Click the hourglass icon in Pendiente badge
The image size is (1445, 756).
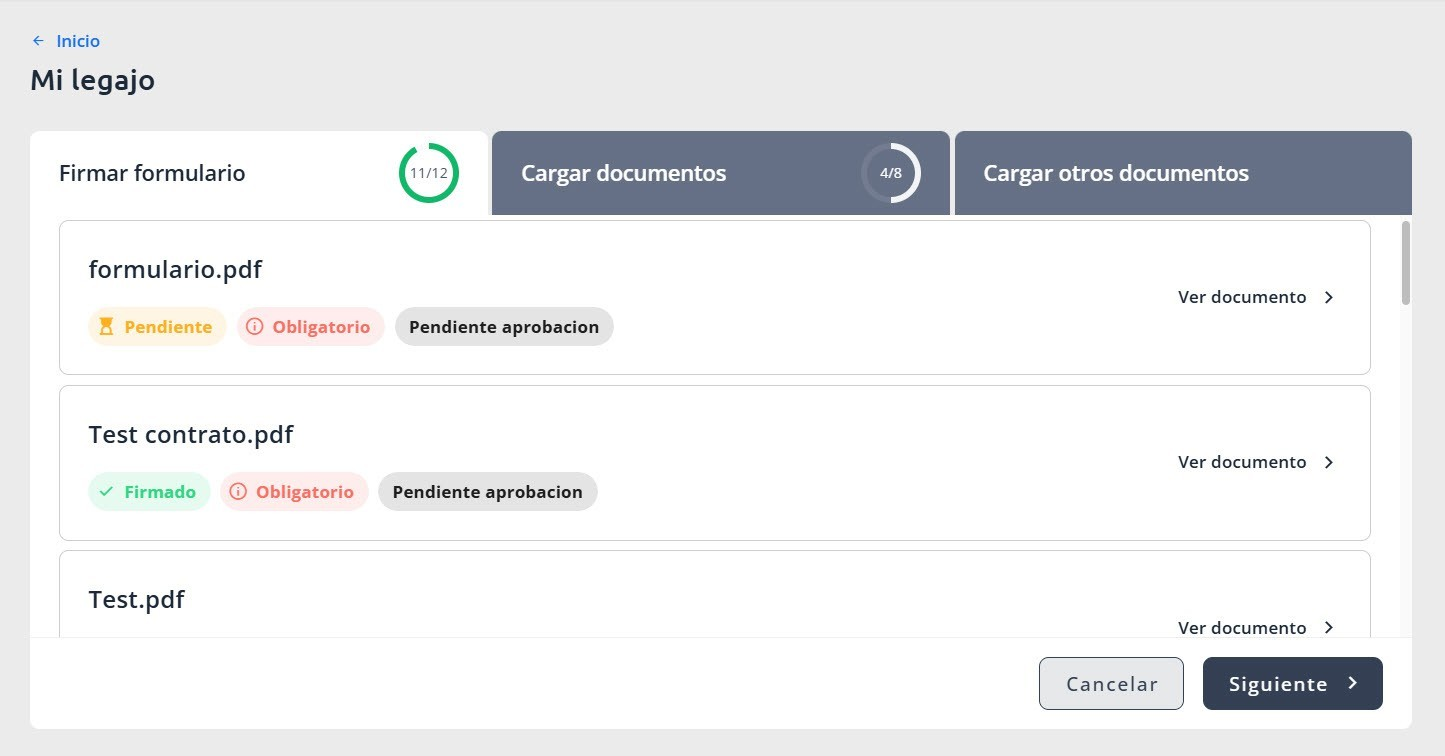107,327
